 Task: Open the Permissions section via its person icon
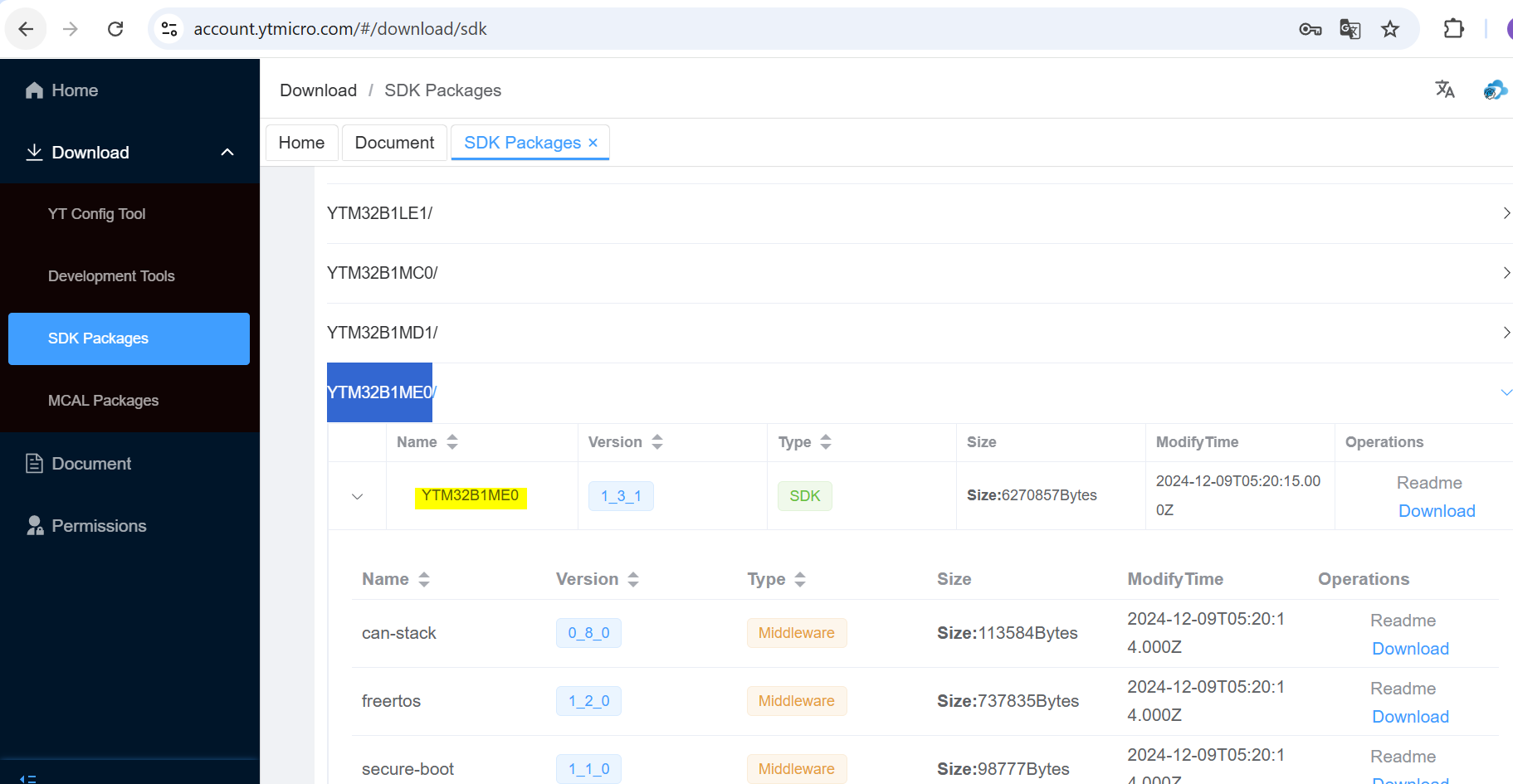click(x=33, y=525)
